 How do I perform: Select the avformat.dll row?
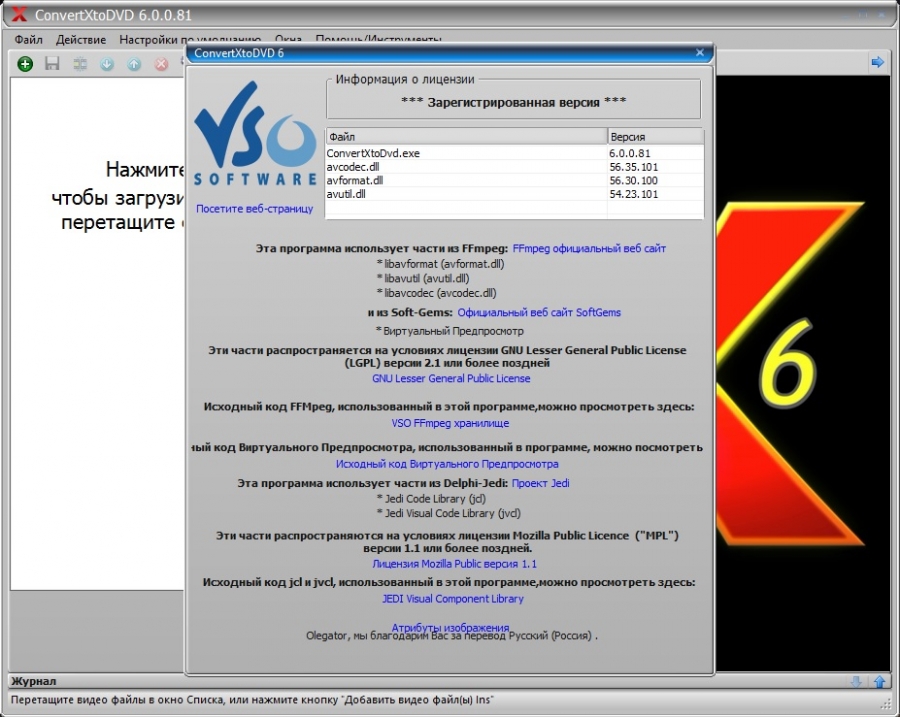click(515, 180)
